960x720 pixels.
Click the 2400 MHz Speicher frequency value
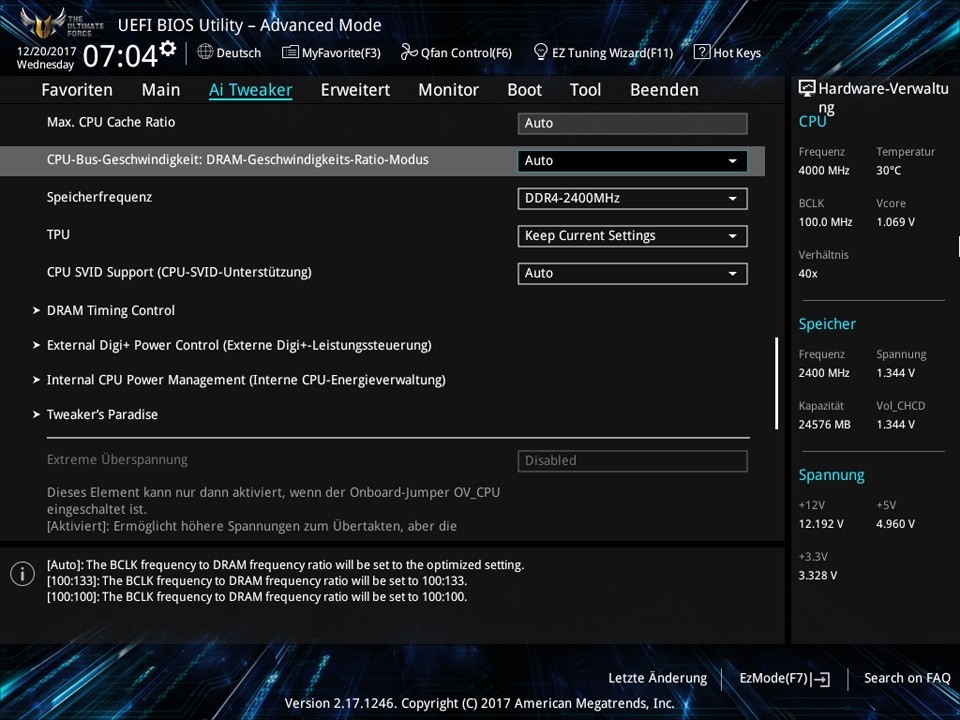coord(823,373)
